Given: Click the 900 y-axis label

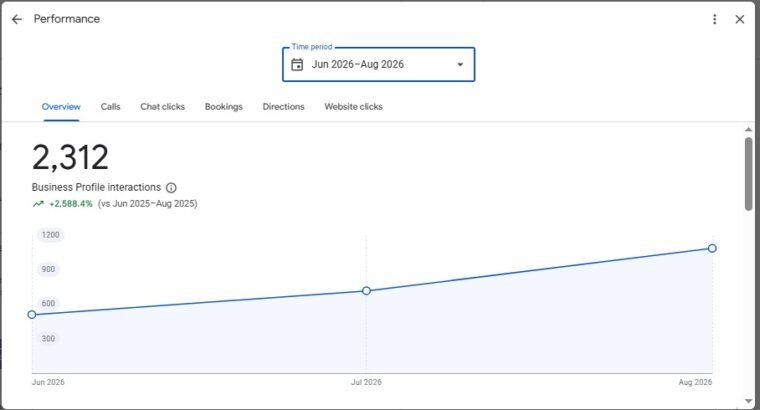Looking at the screenshot, I should [48, 269].
